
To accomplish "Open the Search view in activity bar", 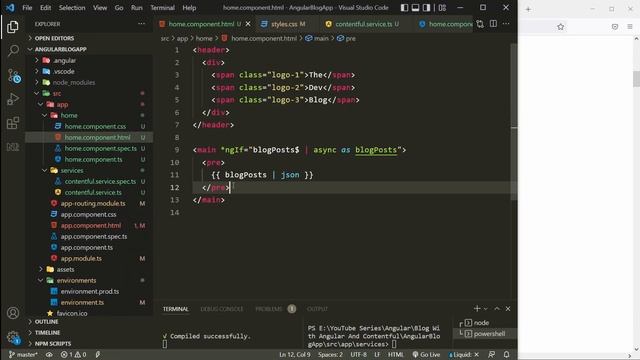I will (x=13, y=51).
